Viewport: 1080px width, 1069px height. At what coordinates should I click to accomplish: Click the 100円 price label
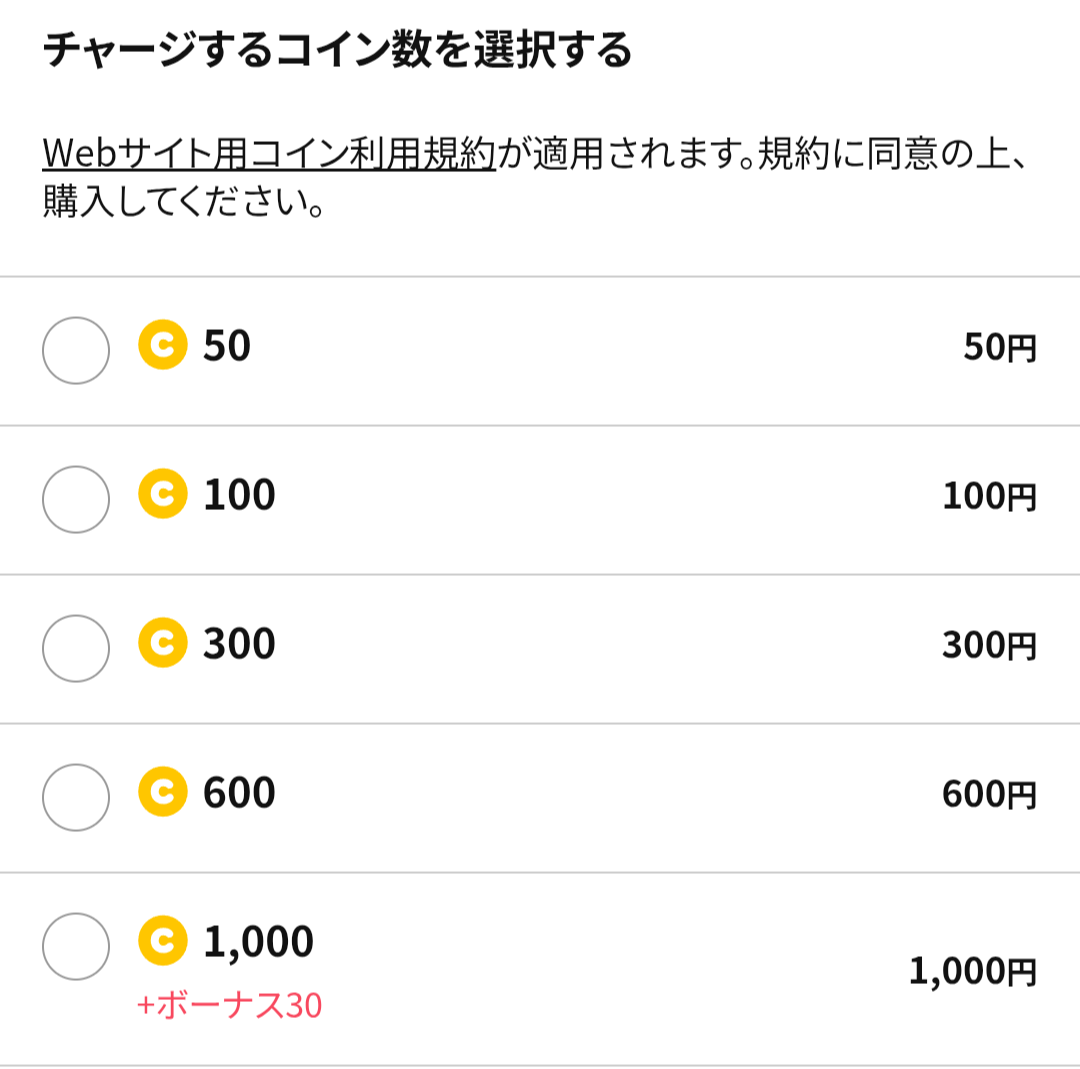[989, 495]
